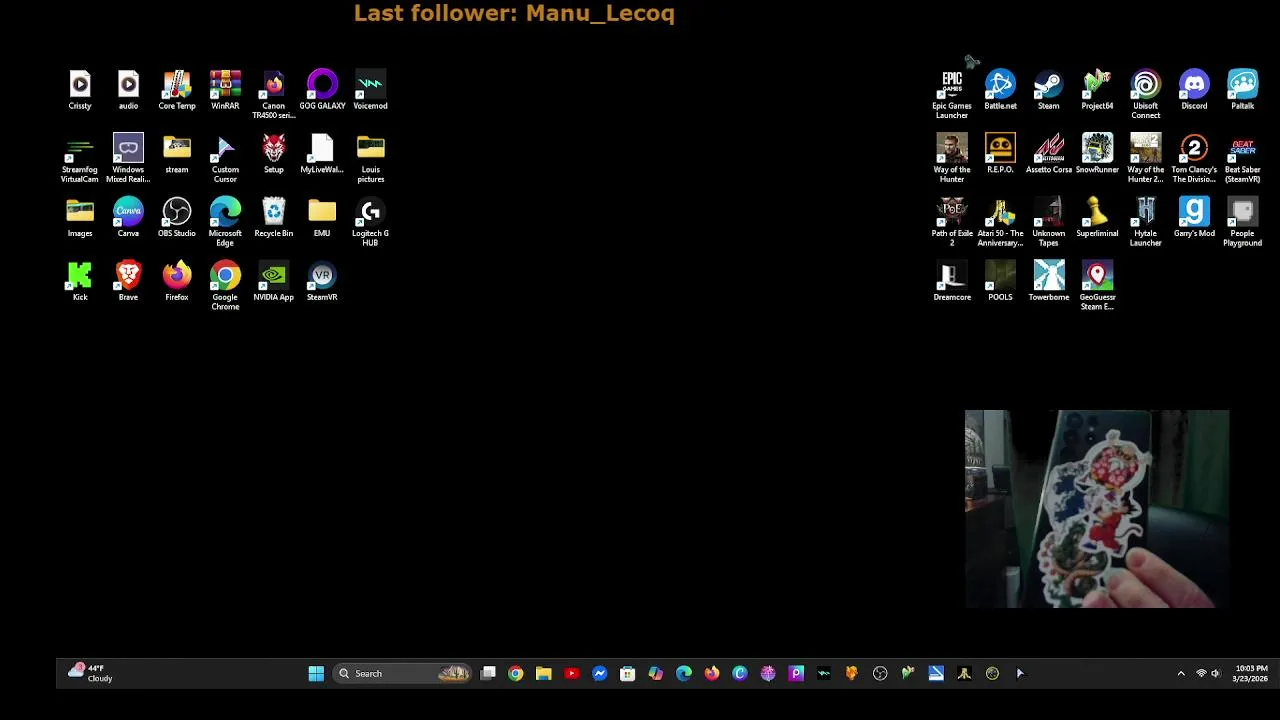1280x720 pixels.
Task: Select the MyLiveWal... desktop file
Action: tap(322, 154)
